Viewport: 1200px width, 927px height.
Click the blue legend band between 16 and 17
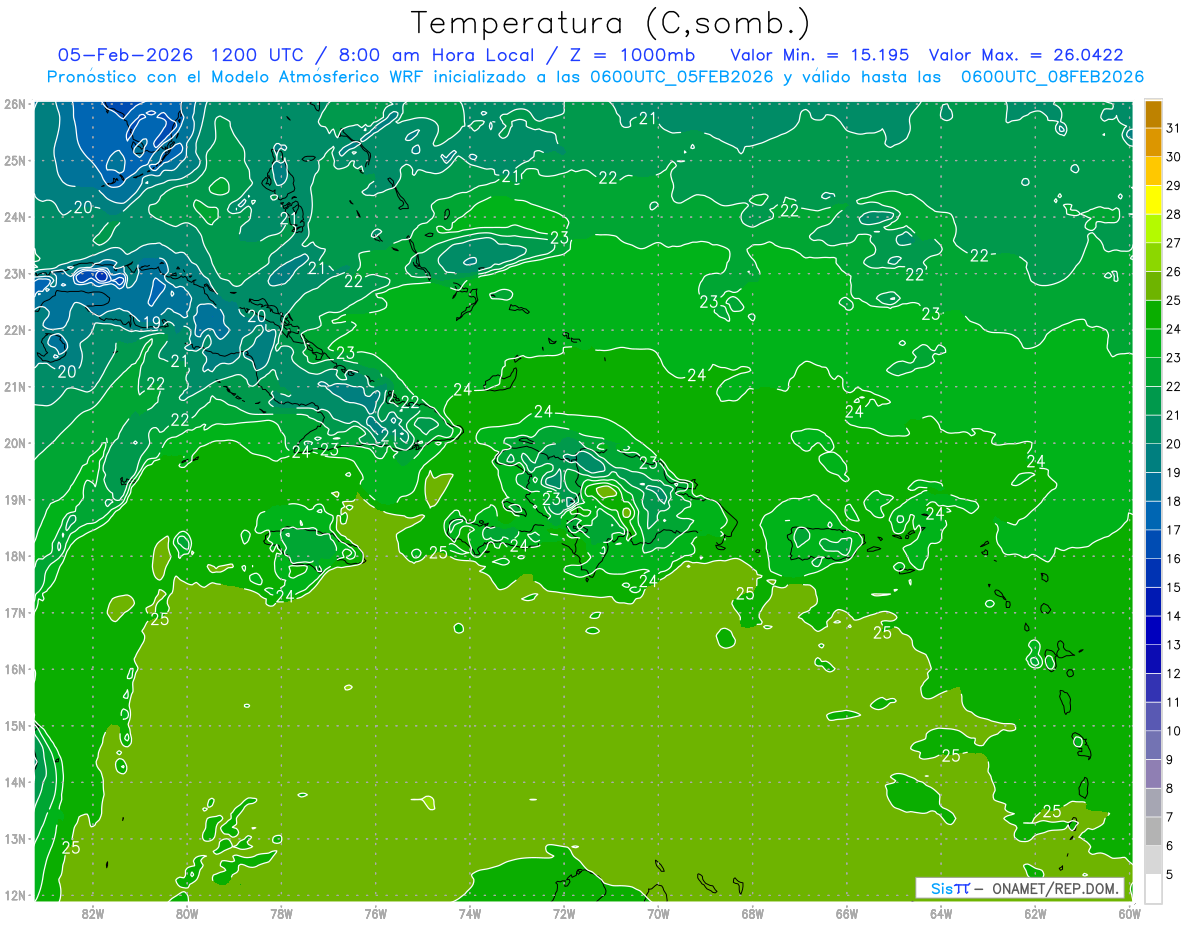1153,544
